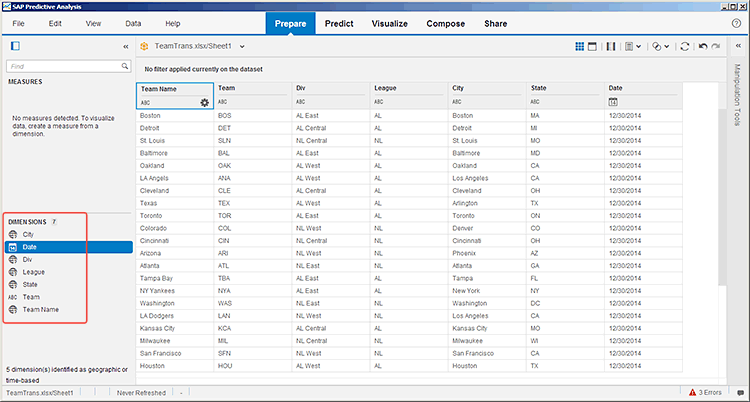The height and width of the screenshot is (402, 750).
Task: Click the globe icon next to League dimension
Action: tap(13, 272)
